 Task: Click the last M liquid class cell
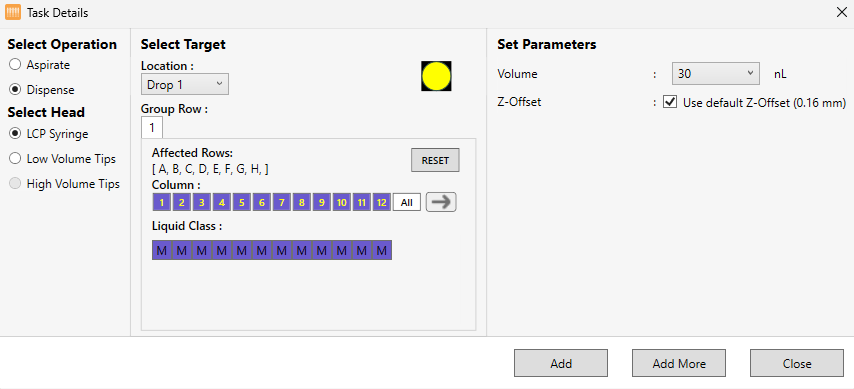(x=382, y=250)
